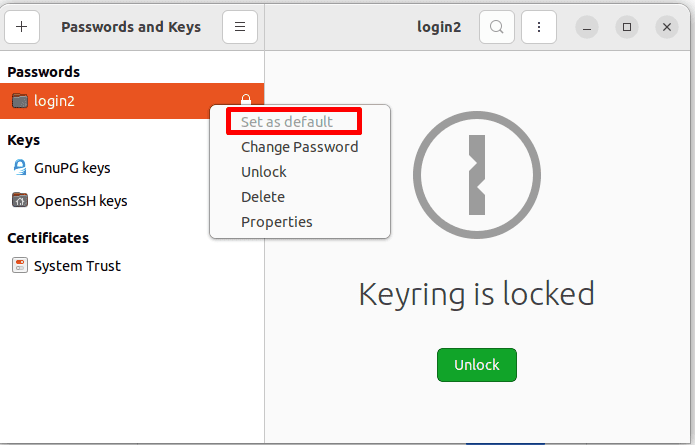Click the System Trust certificate icon

pyautogui.click(x=19, y=266)
